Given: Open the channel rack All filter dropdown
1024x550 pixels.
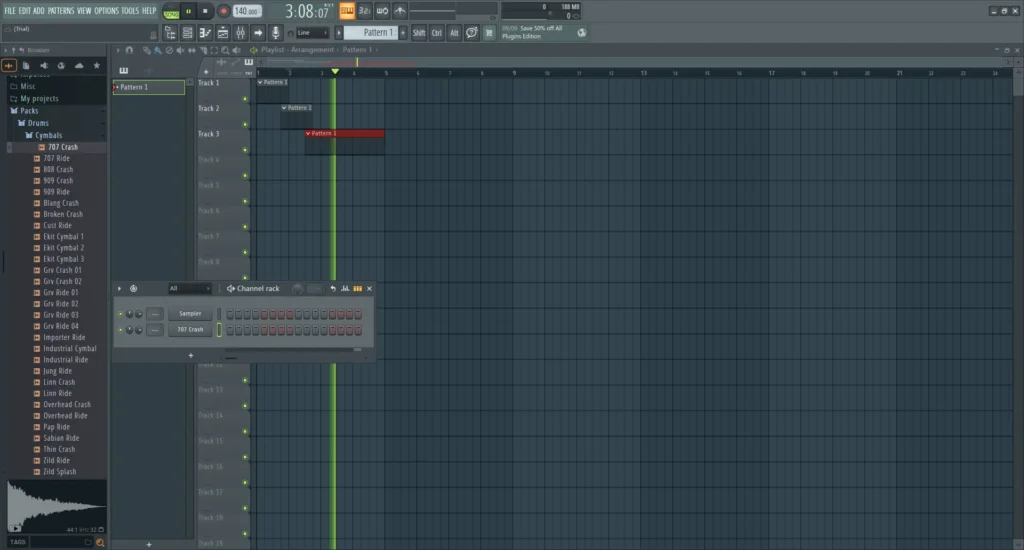Looking at the screenshot, I should [x=189, y=288].
